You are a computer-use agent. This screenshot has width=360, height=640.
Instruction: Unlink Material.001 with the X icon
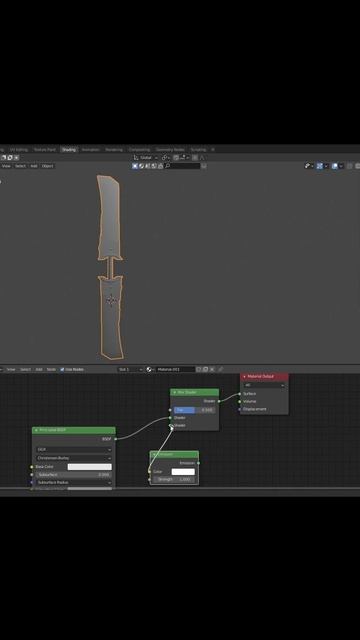(x=212, y=369)
